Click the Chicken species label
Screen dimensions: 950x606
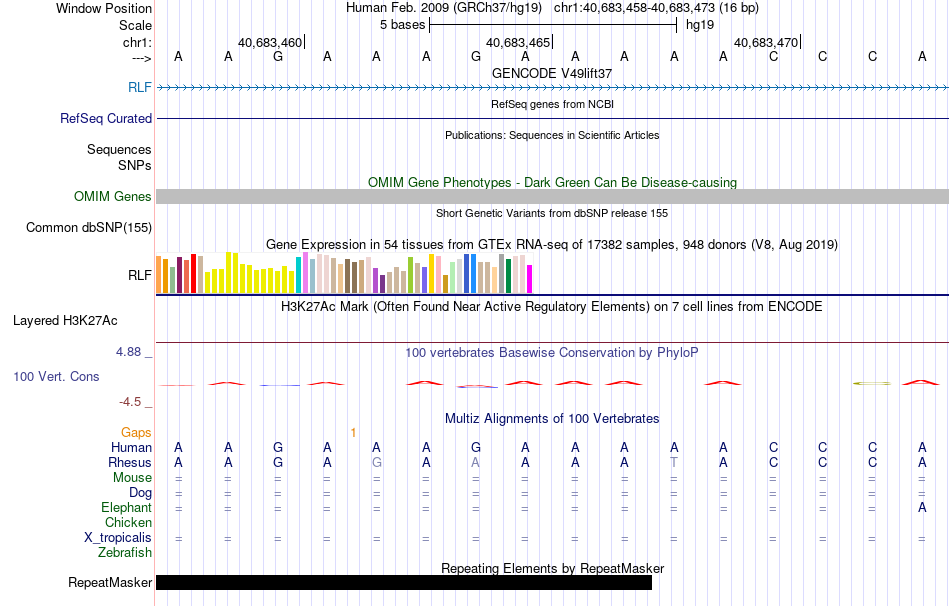[x=128, y=522]
